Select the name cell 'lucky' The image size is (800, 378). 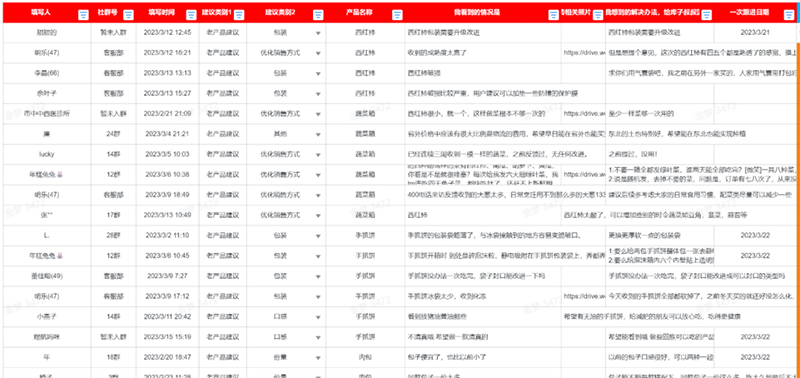(x=47, y=154)
